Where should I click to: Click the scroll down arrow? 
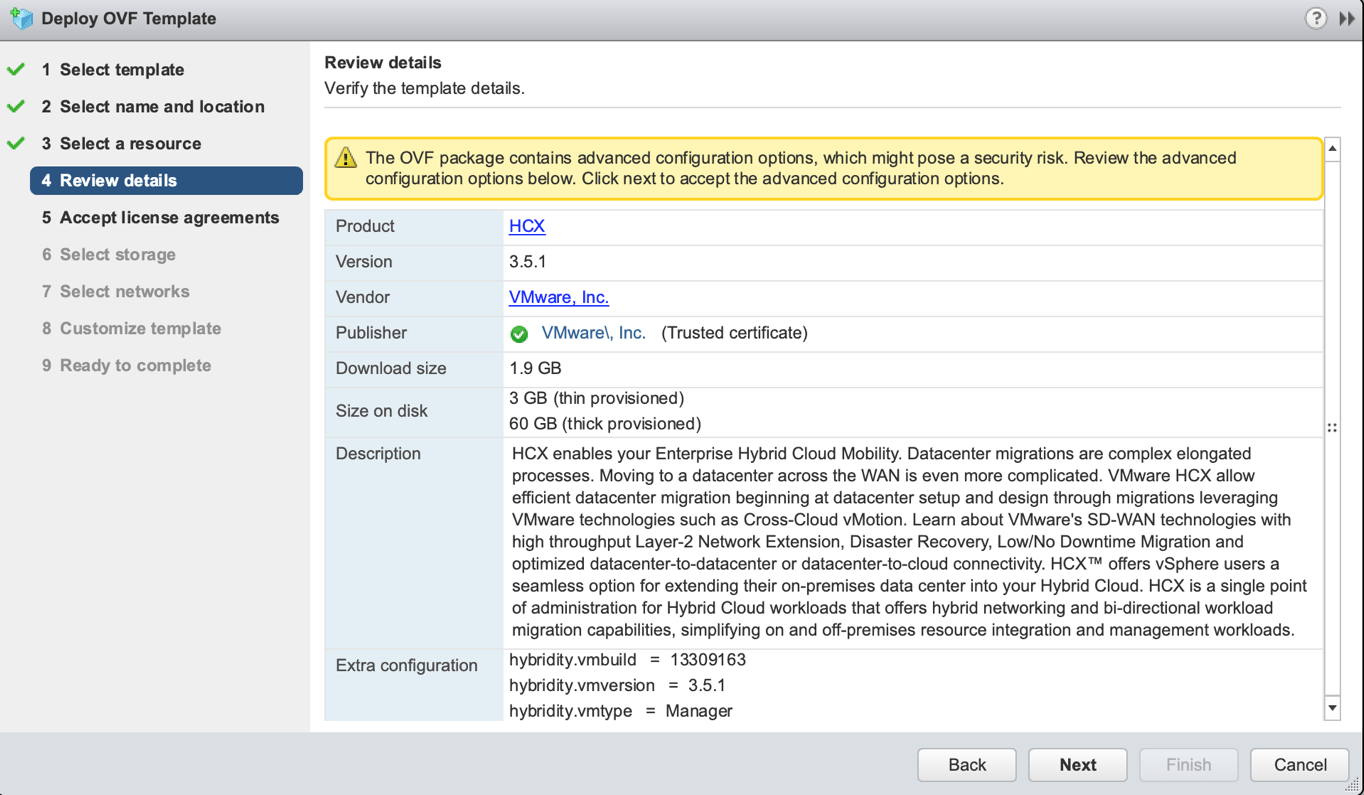[1332, 708]
